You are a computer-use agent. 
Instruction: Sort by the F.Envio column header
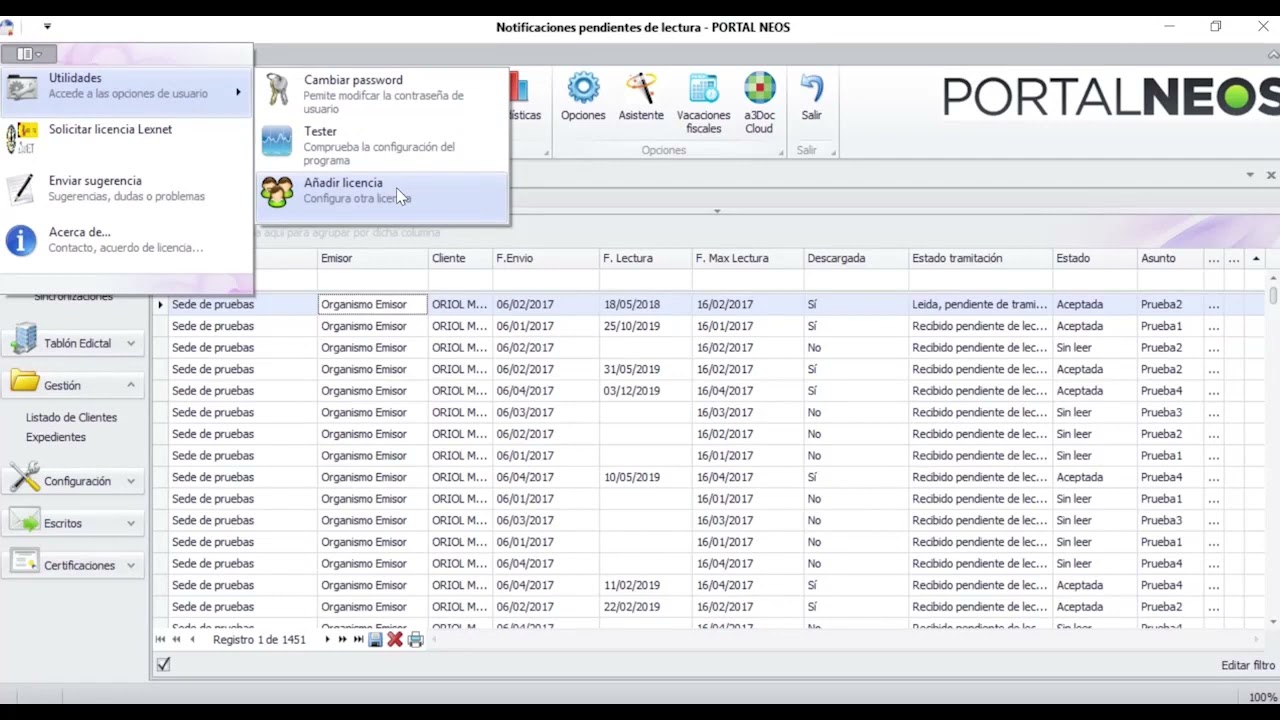(546, 258)
